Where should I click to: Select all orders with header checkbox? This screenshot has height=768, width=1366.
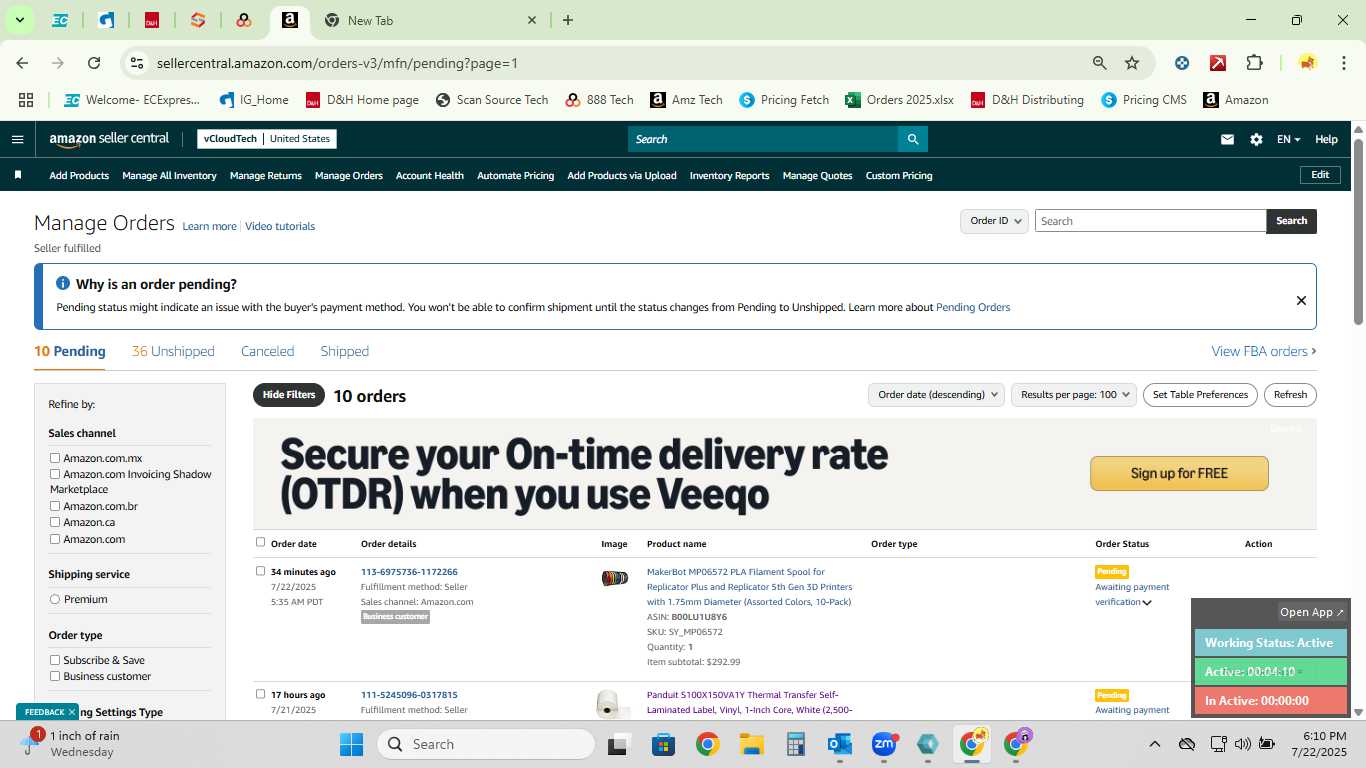(x=261, y=542)
